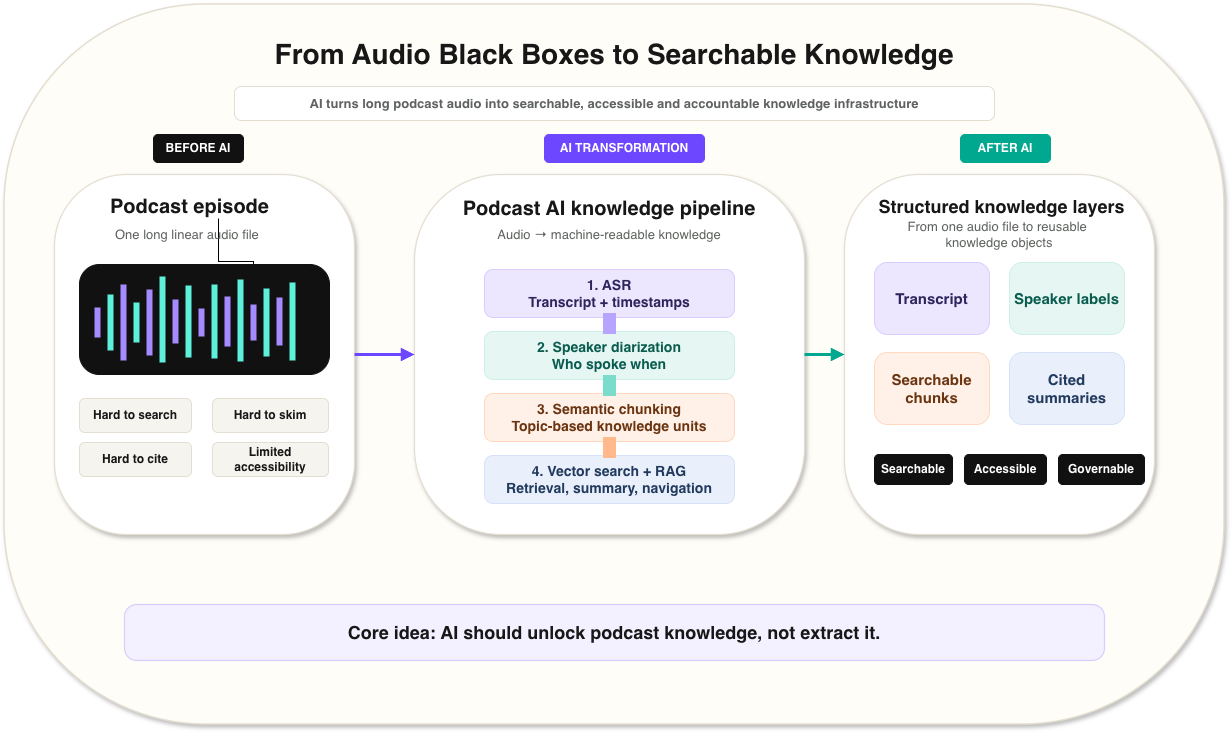Select the Core idea statement box
The height and width of the screenshot is (733, 1232).
click(x=614, y=632)
